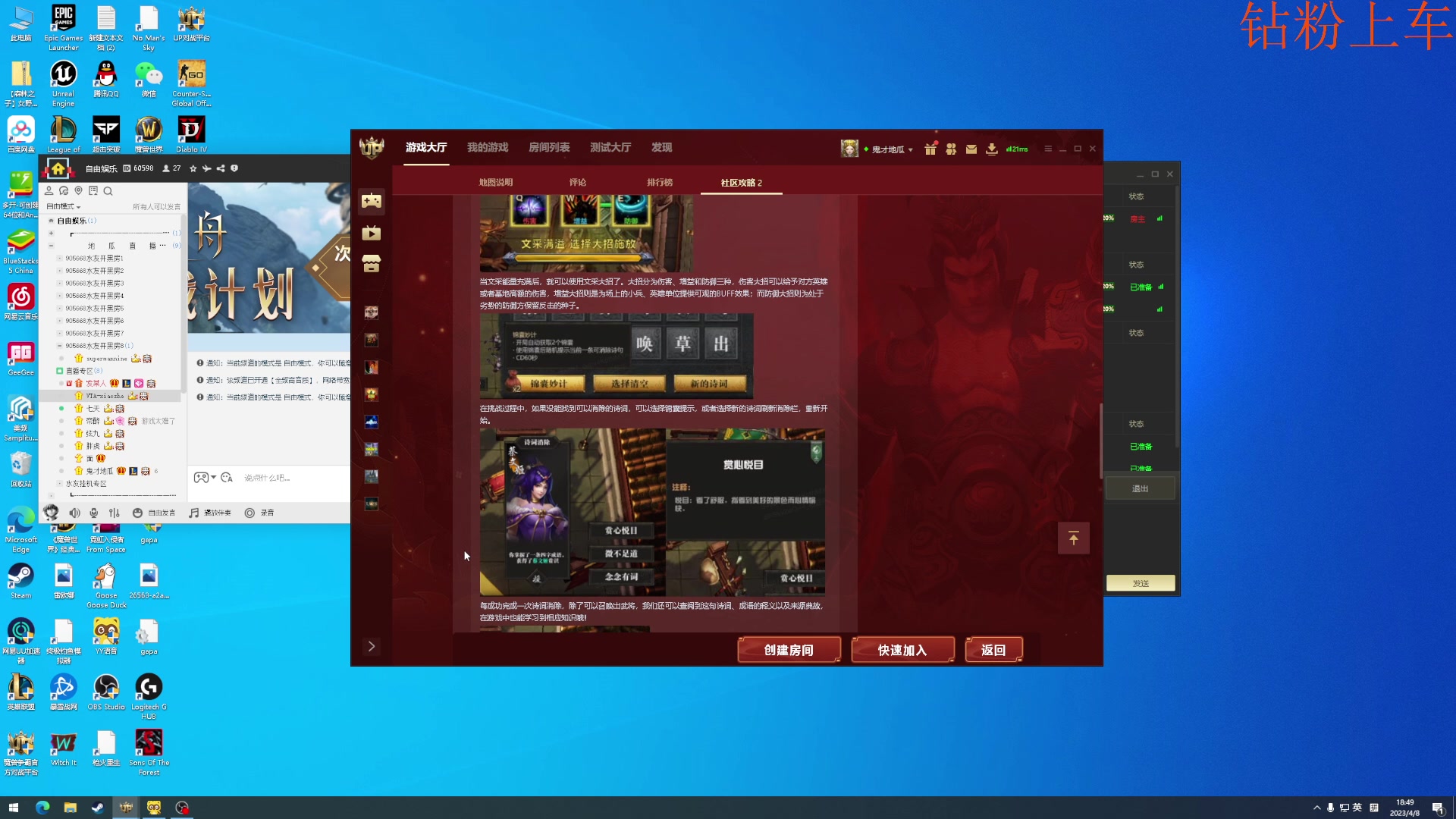Screen dimensions: 1456x819
Task: Select channel 905668水友开黑房1
Action: click(x=94, y=259)
